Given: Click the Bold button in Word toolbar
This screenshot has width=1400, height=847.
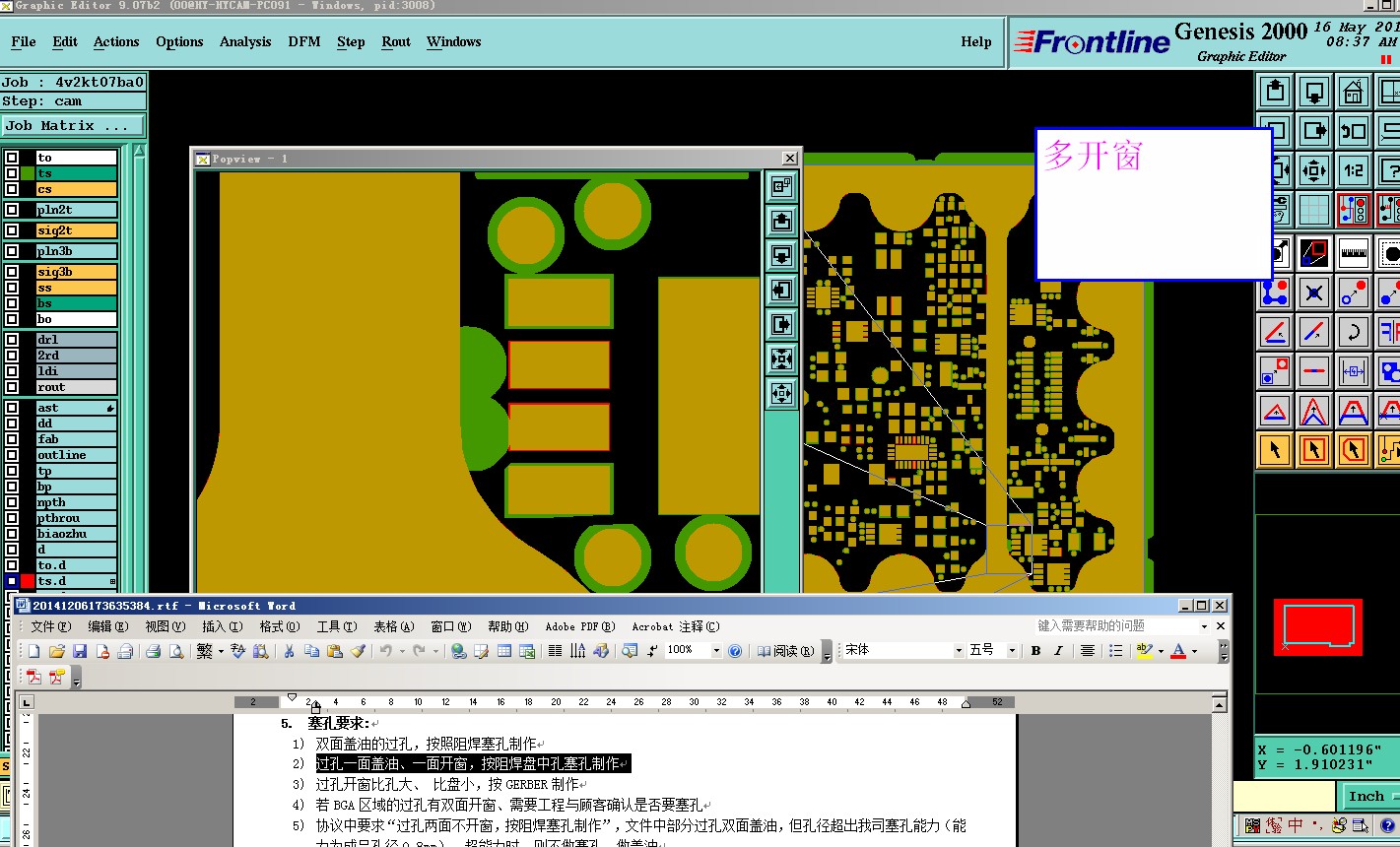Looking at the screenshot, I should pos(1035,651).
